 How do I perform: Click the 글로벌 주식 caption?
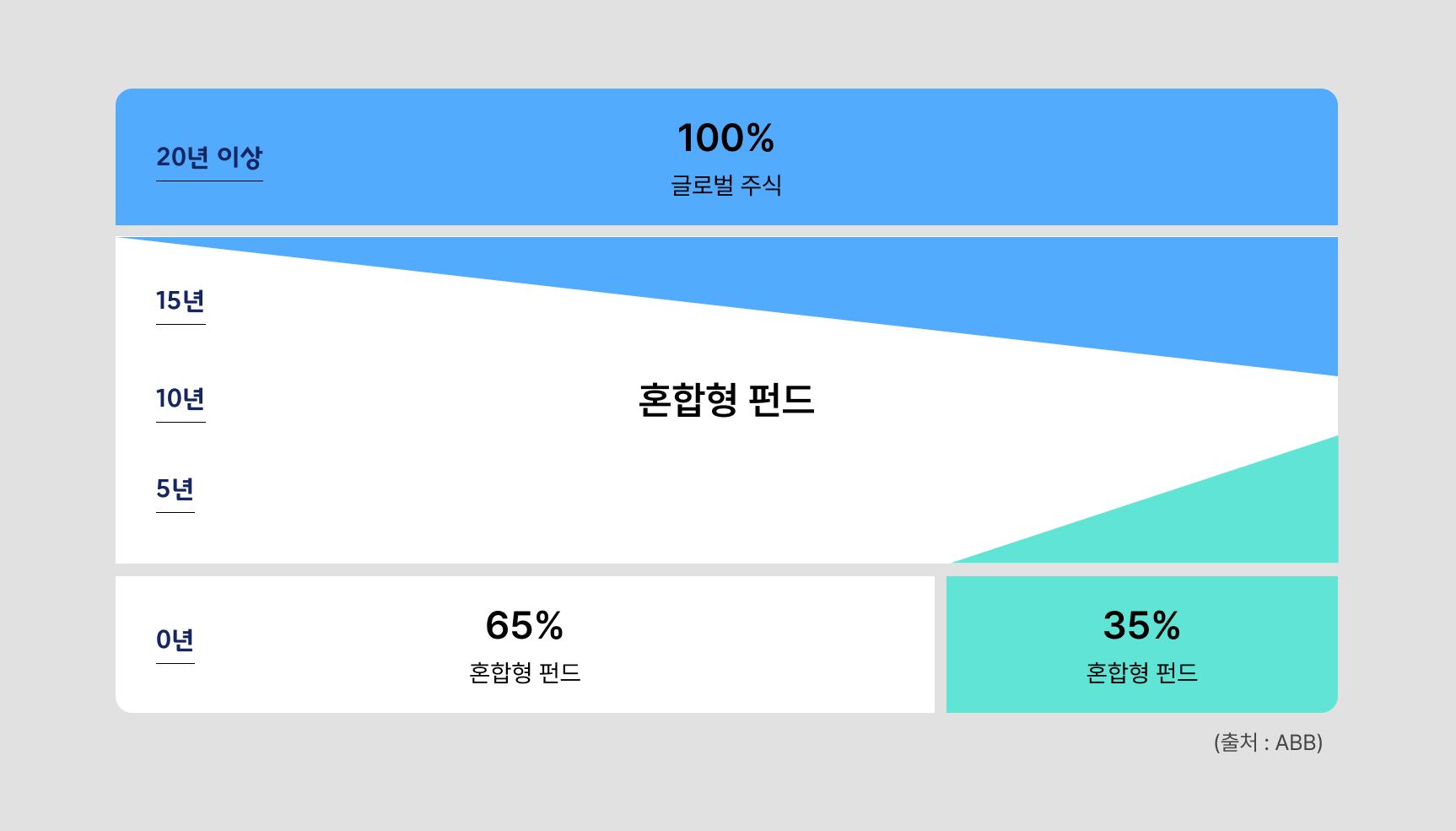tap(726, 186)
